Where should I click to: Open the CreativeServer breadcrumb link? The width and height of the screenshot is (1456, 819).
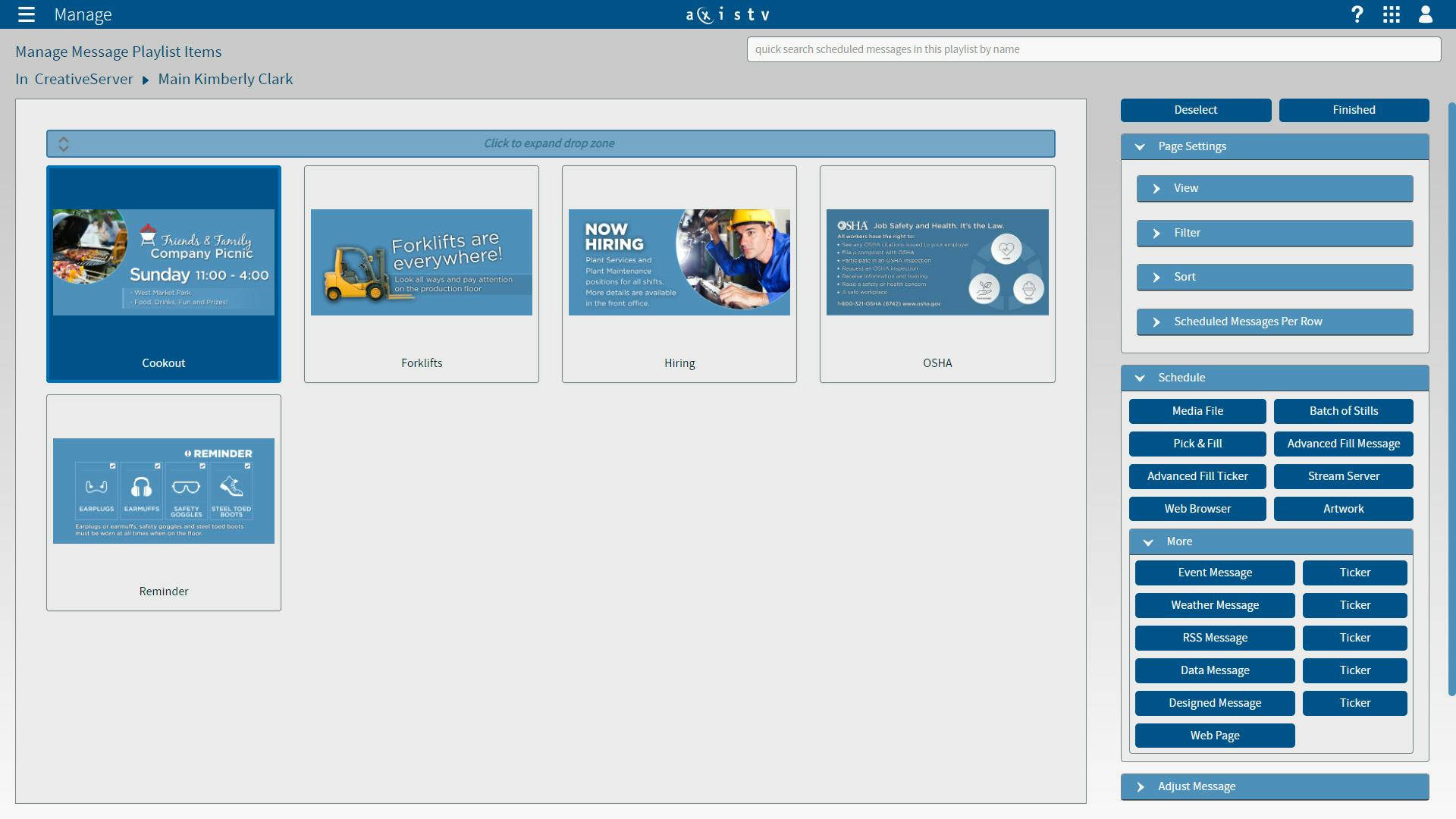(x=83, y=80)
